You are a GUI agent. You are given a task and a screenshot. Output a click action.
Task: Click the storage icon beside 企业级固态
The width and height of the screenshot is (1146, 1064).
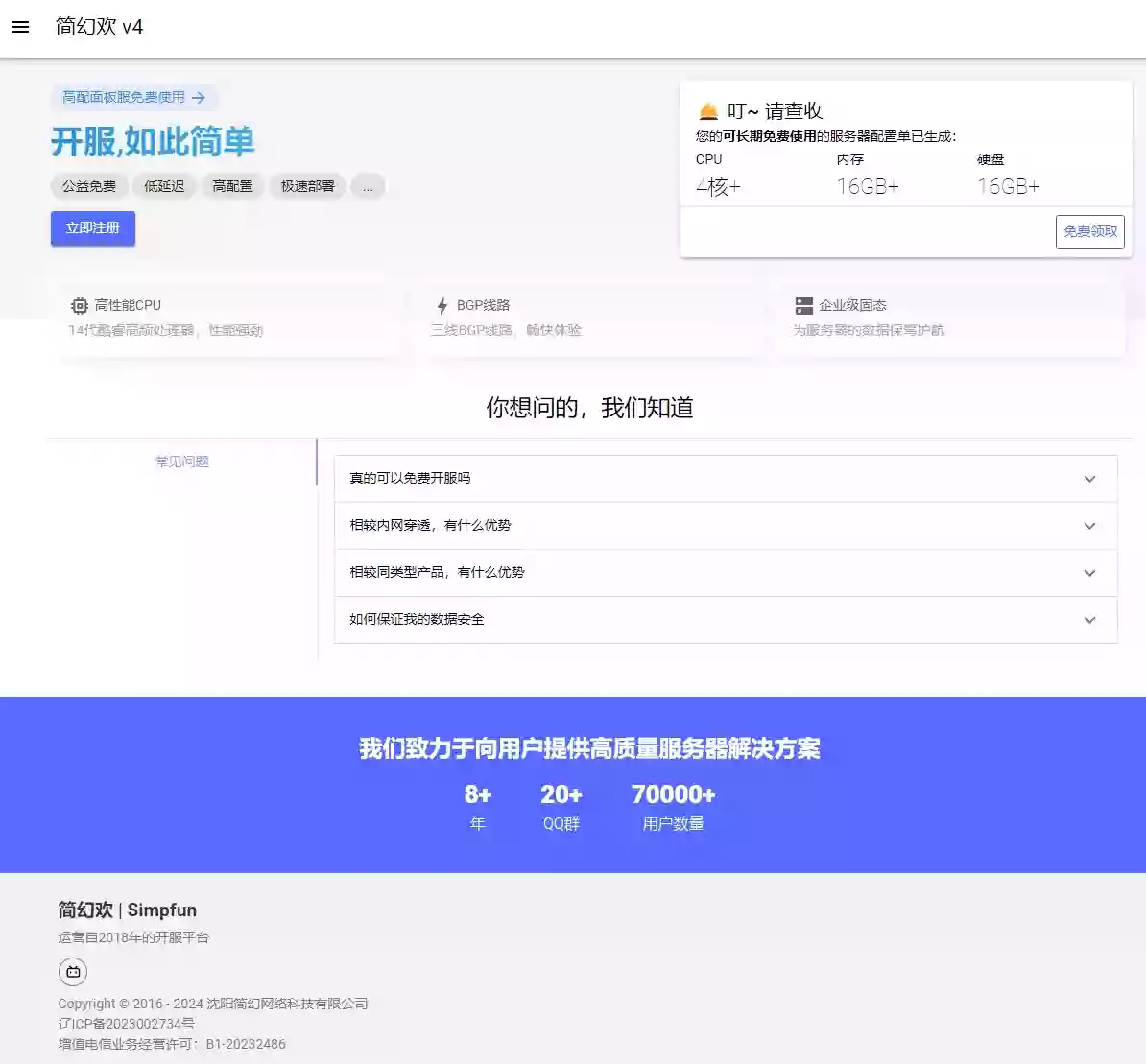point(802,305)
